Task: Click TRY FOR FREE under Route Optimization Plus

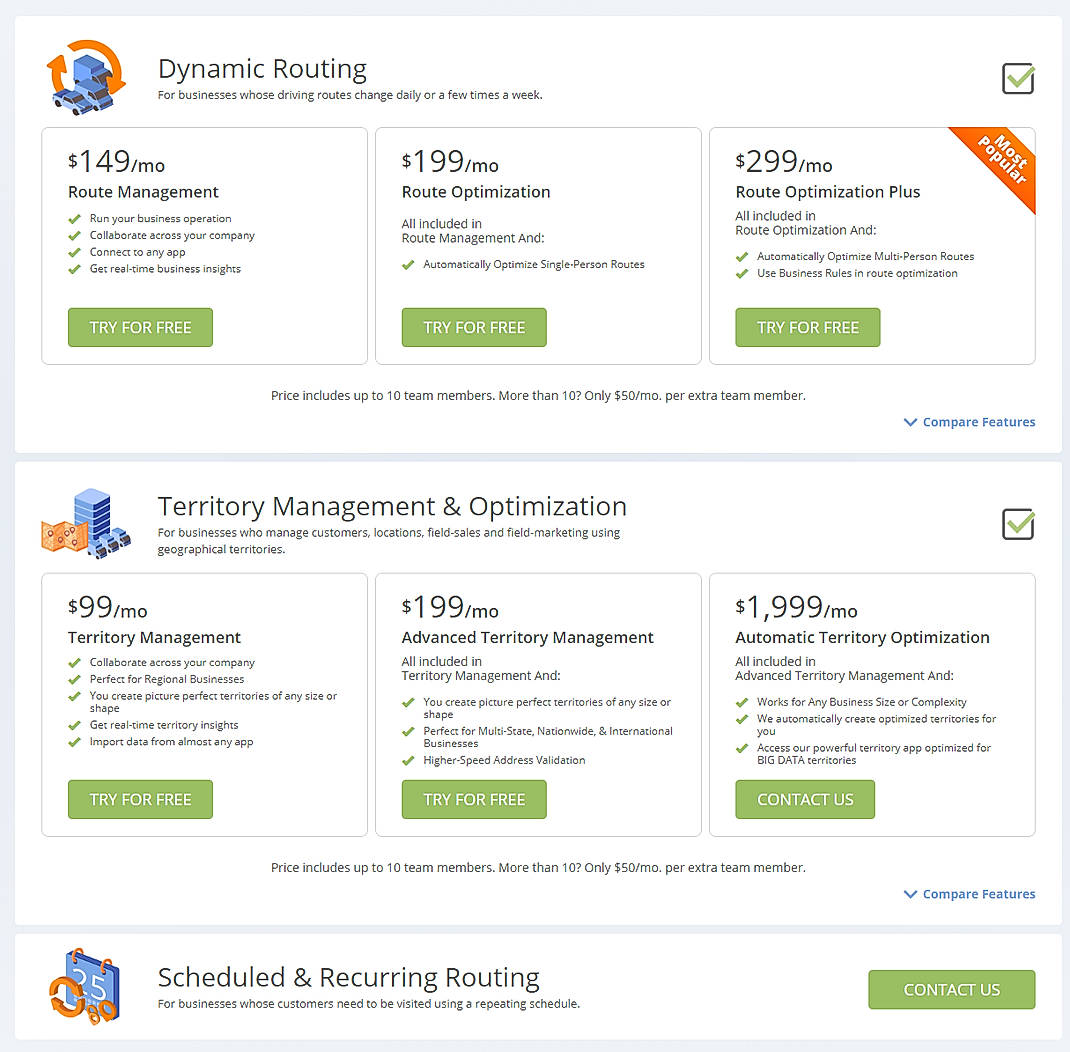Action: click(x=808, y=327)
